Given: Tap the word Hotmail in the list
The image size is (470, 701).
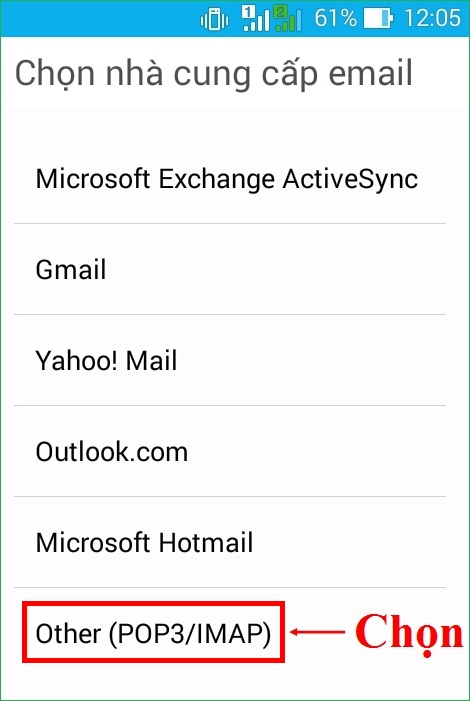Looking at the screenshot, I should [x=206, y=542].
